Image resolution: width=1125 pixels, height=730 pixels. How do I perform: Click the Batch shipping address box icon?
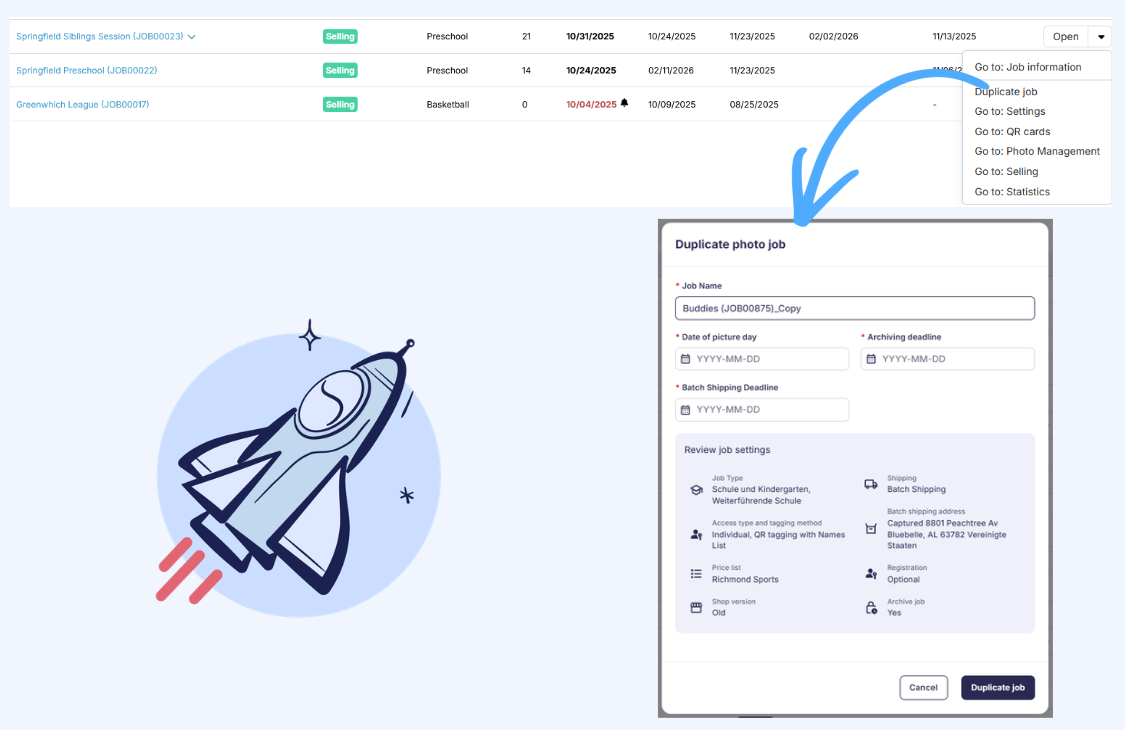pos(871,528)
